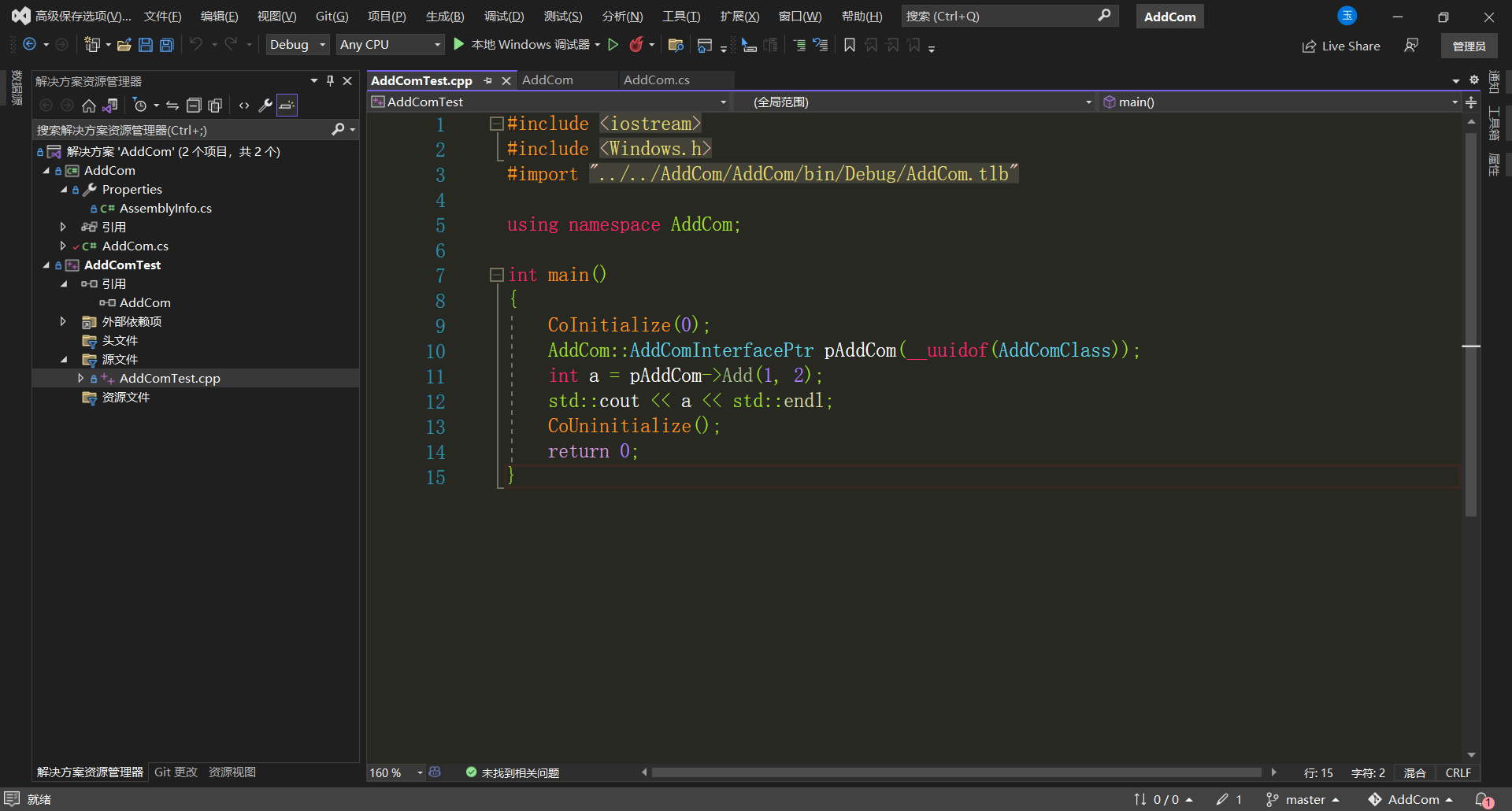The width and height of the screenshot is (1512, 811).
Task: Click the Open File folder icon
Action: pyautogui.click(x=124, y=45)
